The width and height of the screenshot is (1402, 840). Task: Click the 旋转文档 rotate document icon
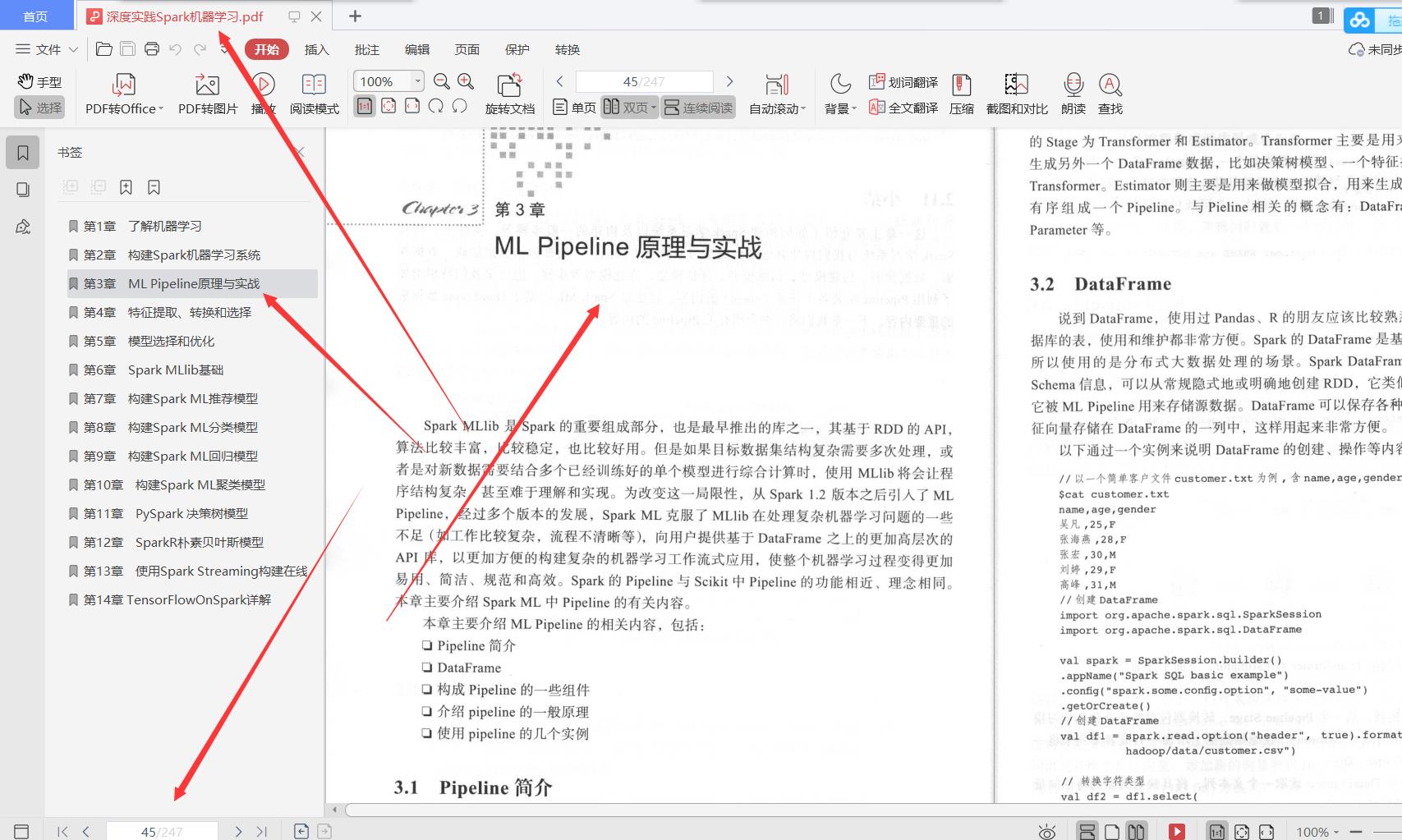pyautogui.click(x=509, y=85)
